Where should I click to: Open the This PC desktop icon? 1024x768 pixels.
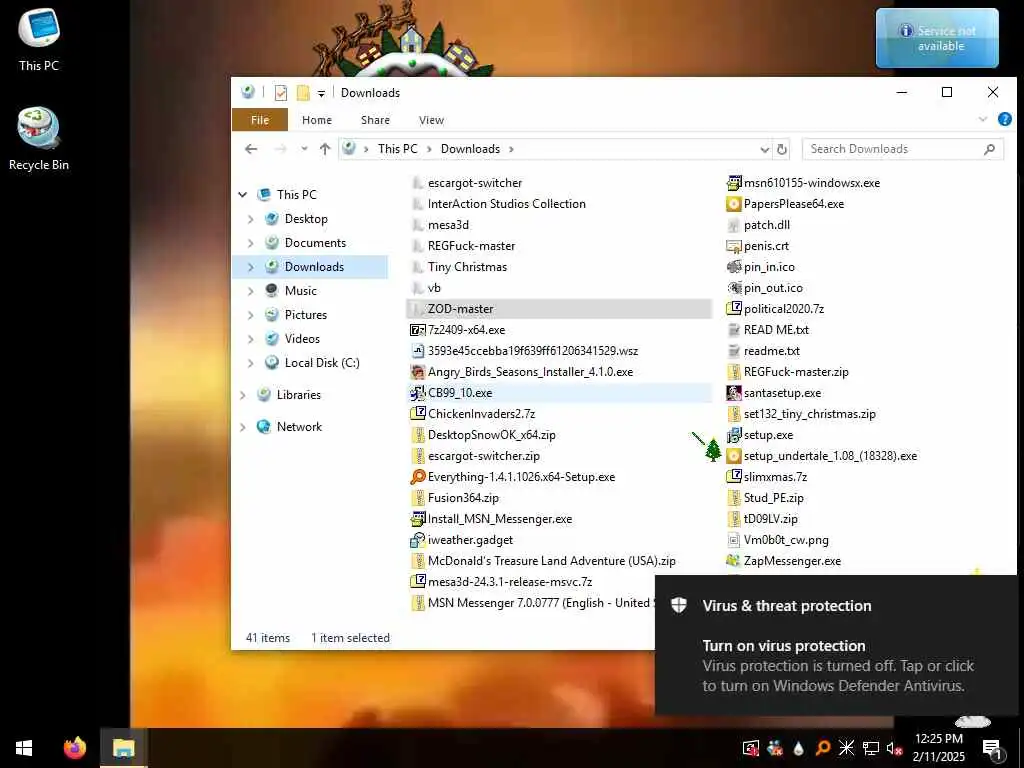(39, 39)
